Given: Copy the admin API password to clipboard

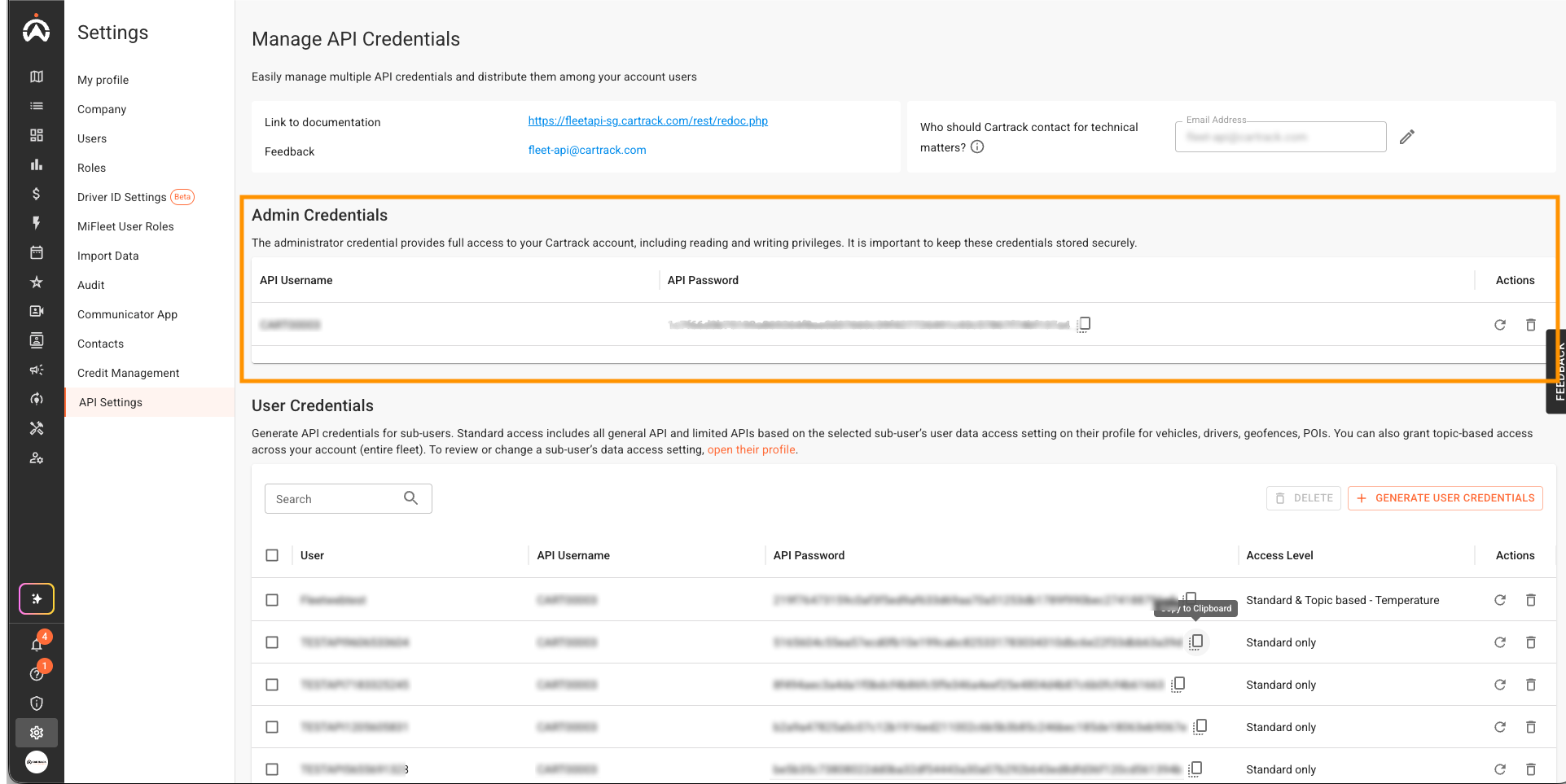Looking at the screenshot, I should point(1083,324).
